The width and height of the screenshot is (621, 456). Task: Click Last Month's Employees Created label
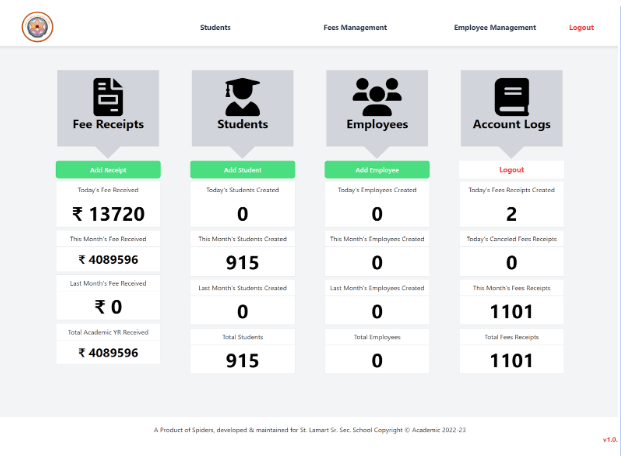(377, 288)
